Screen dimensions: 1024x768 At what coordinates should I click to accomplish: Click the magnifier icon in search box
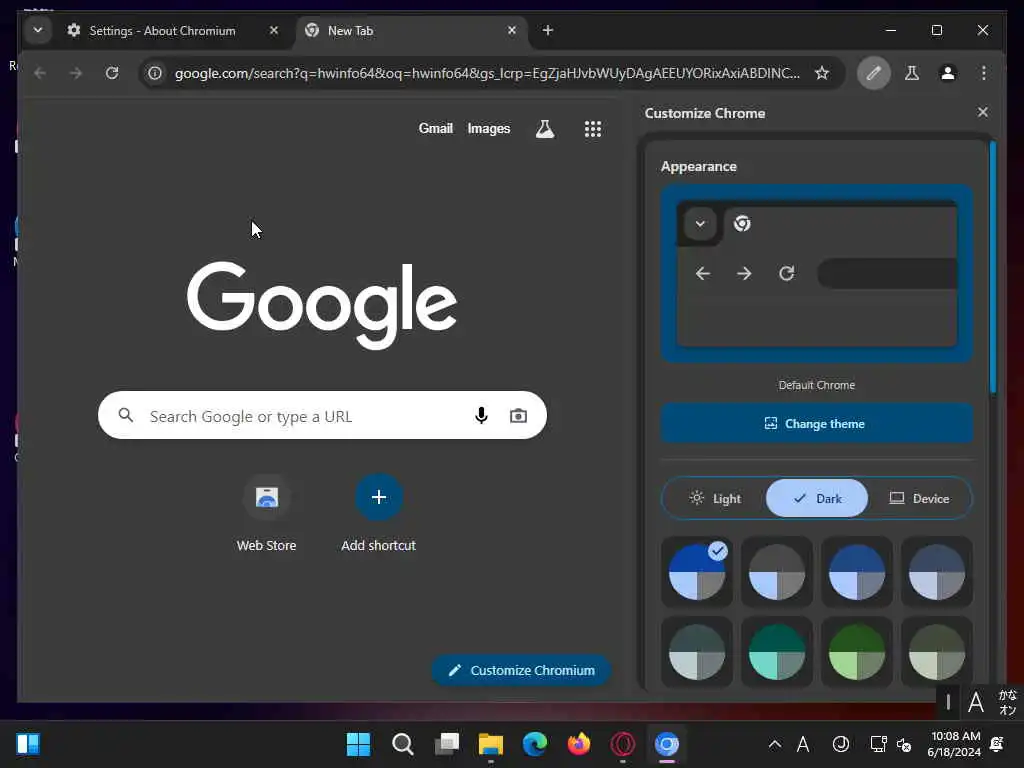pos(126,415)
